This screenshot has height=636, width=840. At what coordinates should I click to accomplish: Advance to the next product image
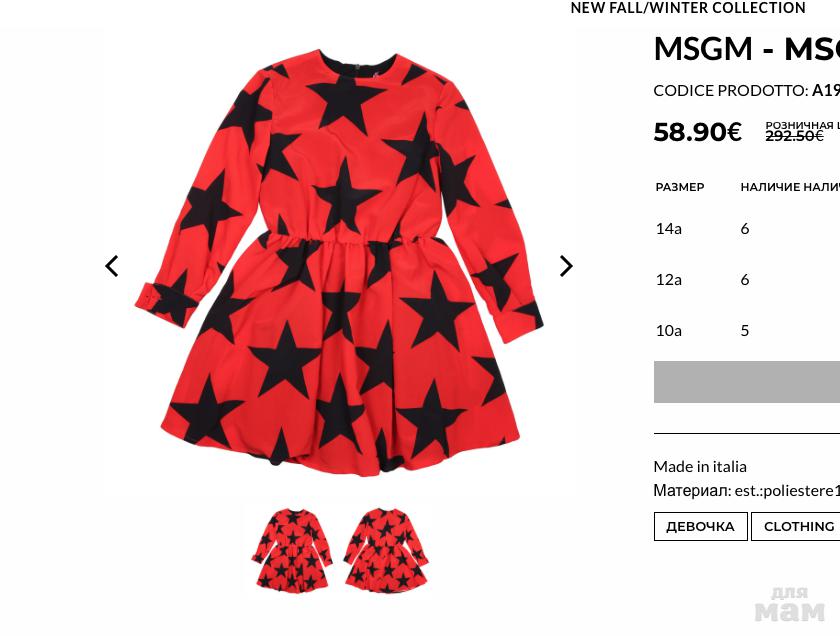pos(566,266)
